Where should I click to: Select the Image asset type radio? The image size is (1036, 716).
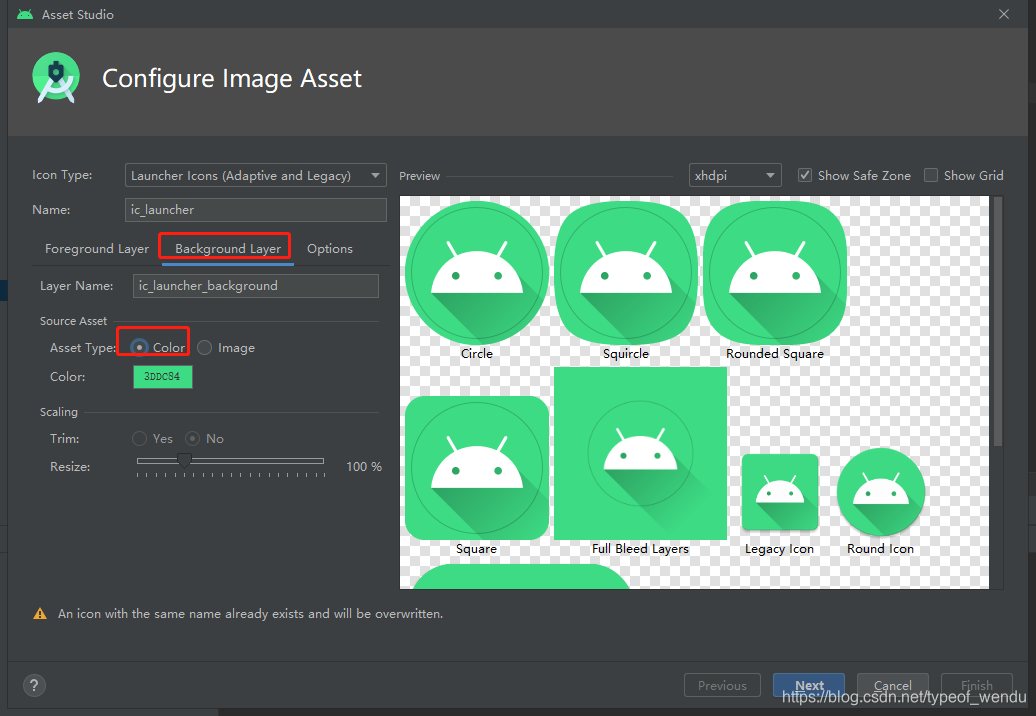(x=205, y=347)
